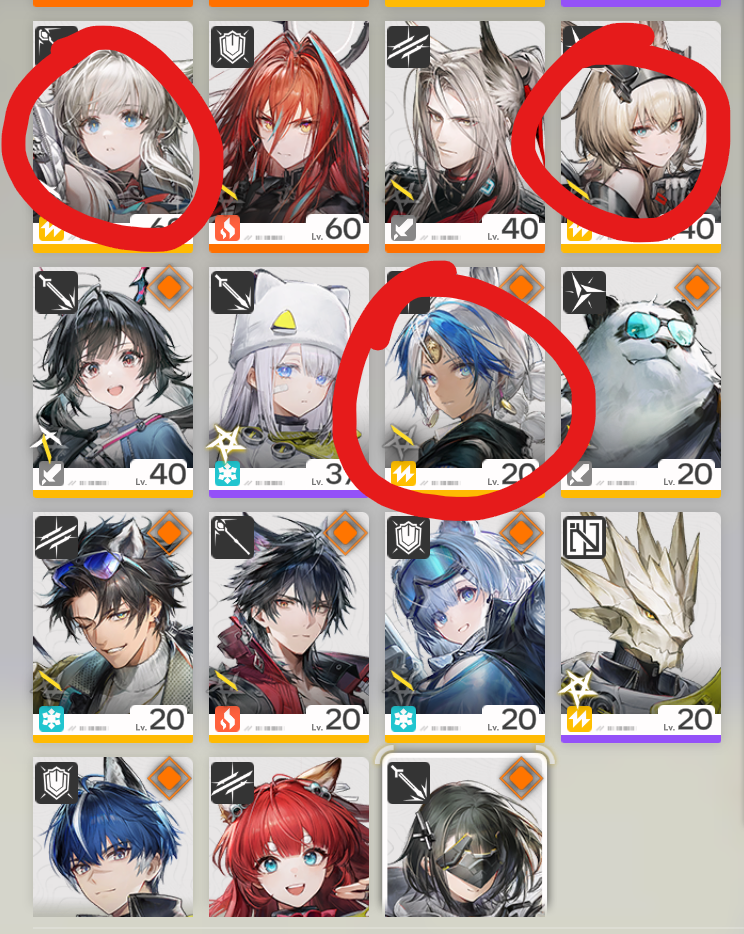Click sword class icon on black-haired red-eyed girl card
Image resolution: width=744 pixels, height=934 pixels.
(x=56, y=292)
